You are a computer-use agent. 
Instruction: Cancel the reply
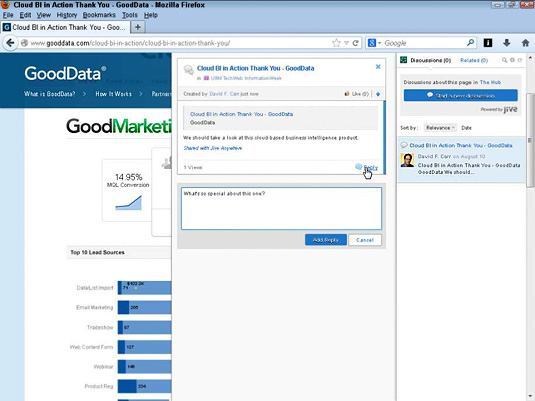[365, 240]
